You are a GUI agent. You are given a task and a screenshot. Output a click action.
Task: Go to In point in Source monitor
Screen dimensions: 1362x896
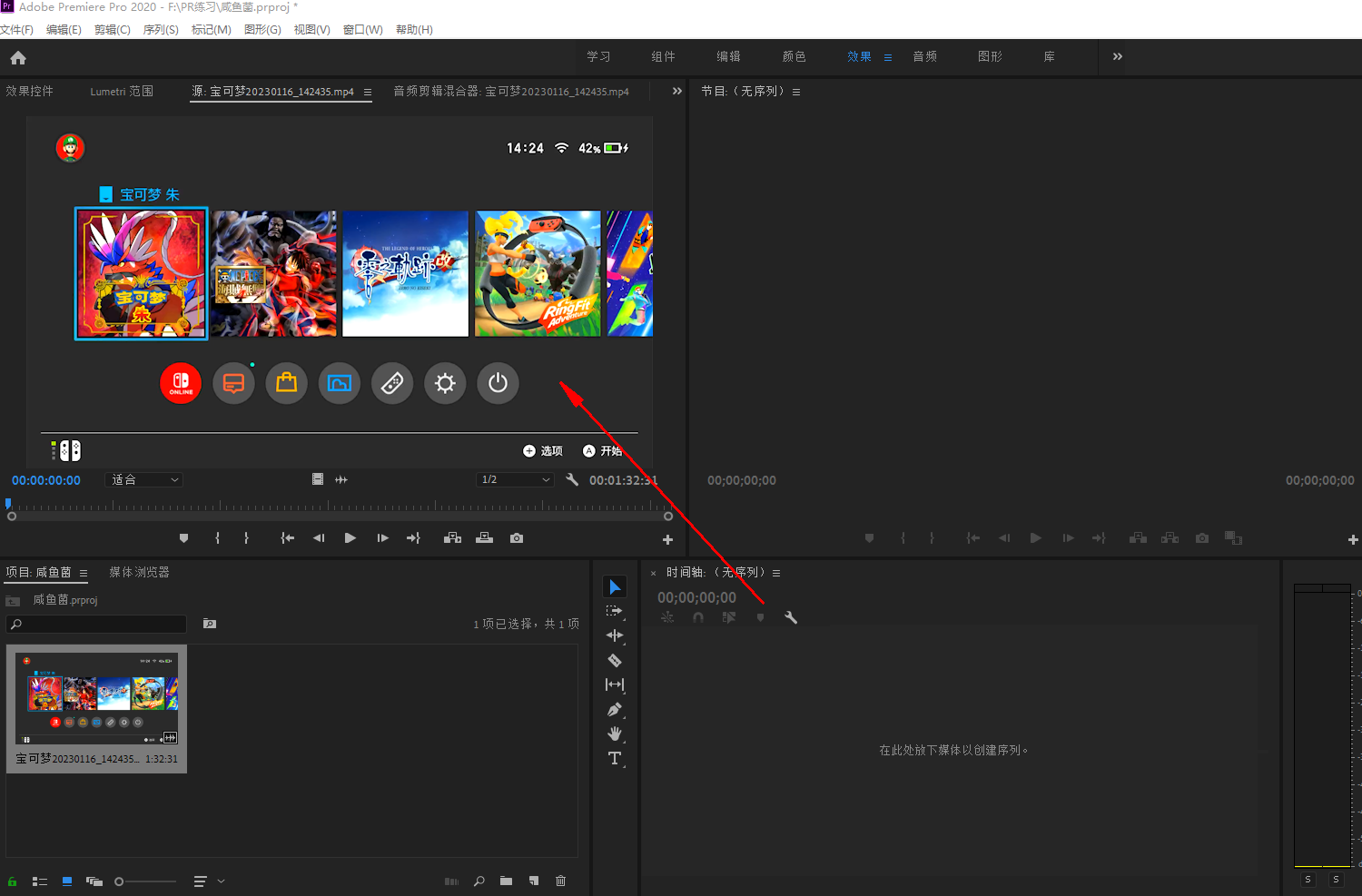pos(288,538)
